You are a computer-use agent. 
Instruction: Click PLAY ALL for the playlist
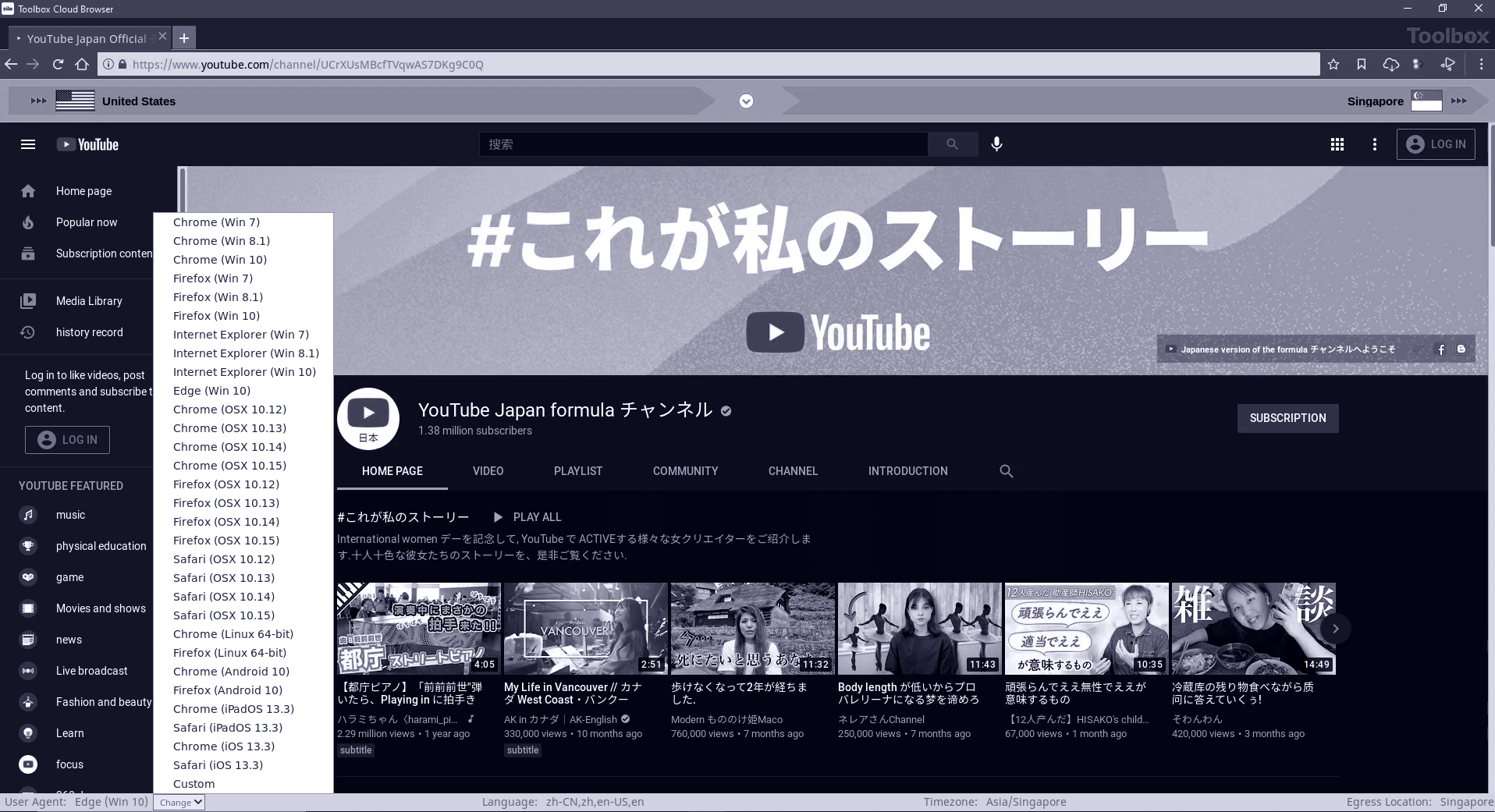pyautogui.click(x=527, y=517)
